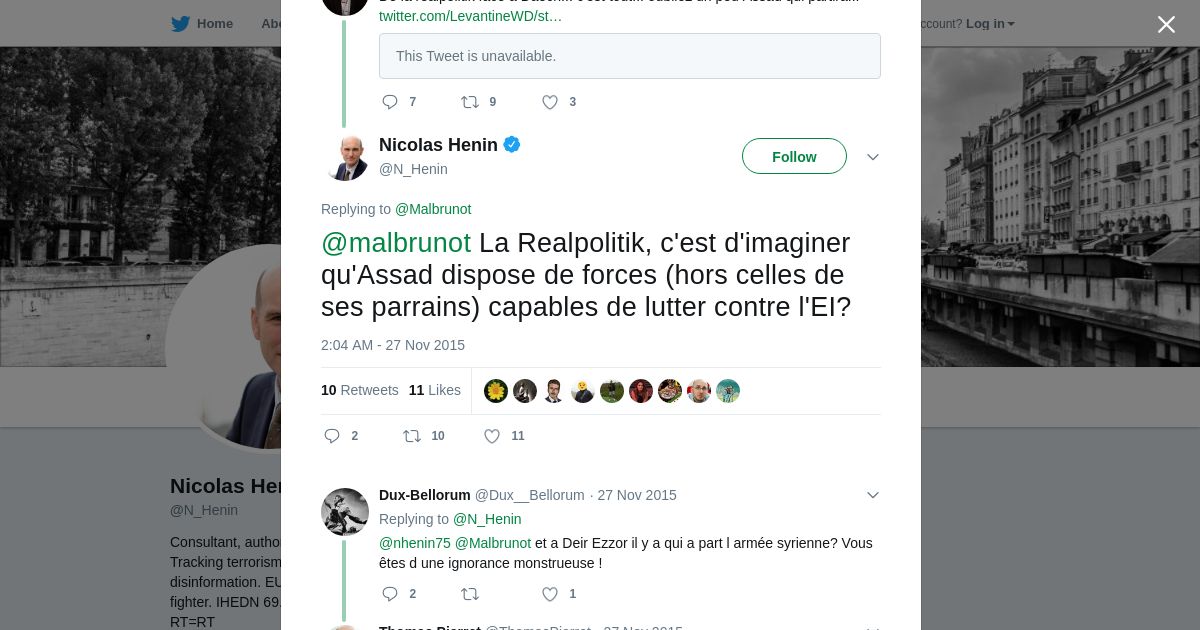Like the Dux-Bellorum reply tweet
The image size is (1200, 630).
point(550,594)
